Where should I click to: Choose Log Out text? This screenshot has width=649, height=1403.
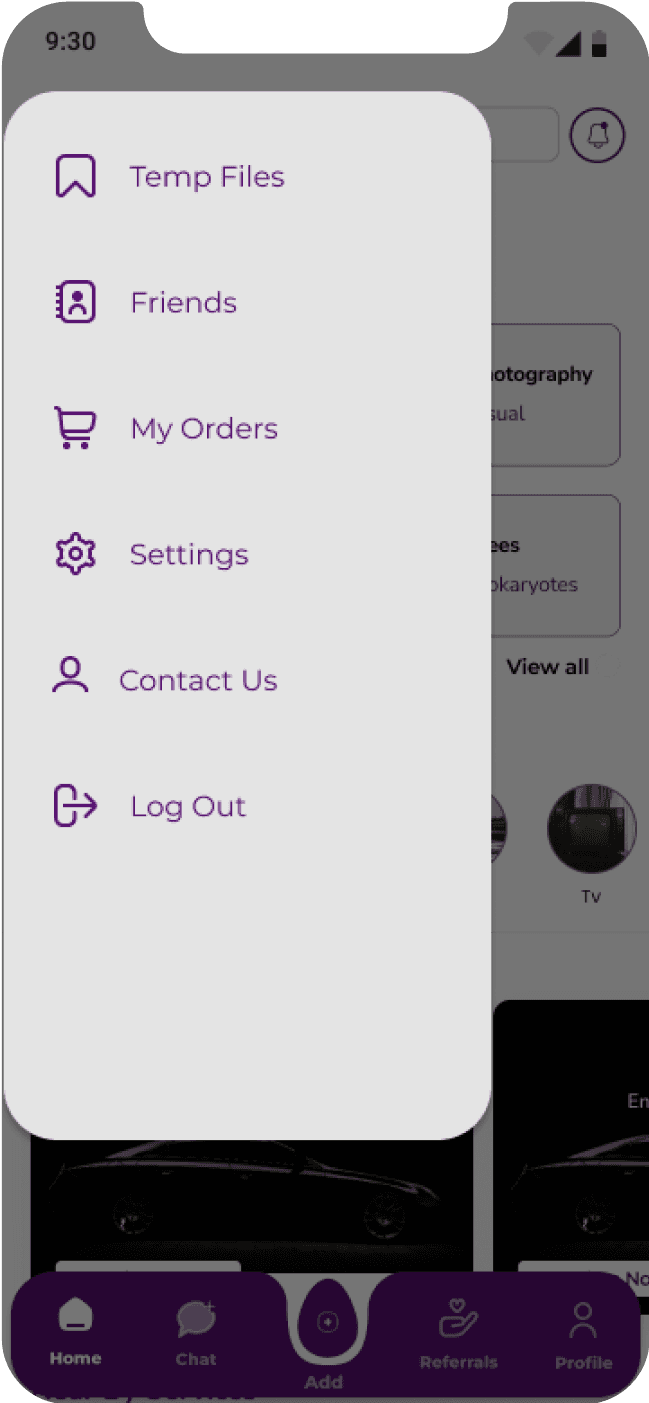[188, 807]
